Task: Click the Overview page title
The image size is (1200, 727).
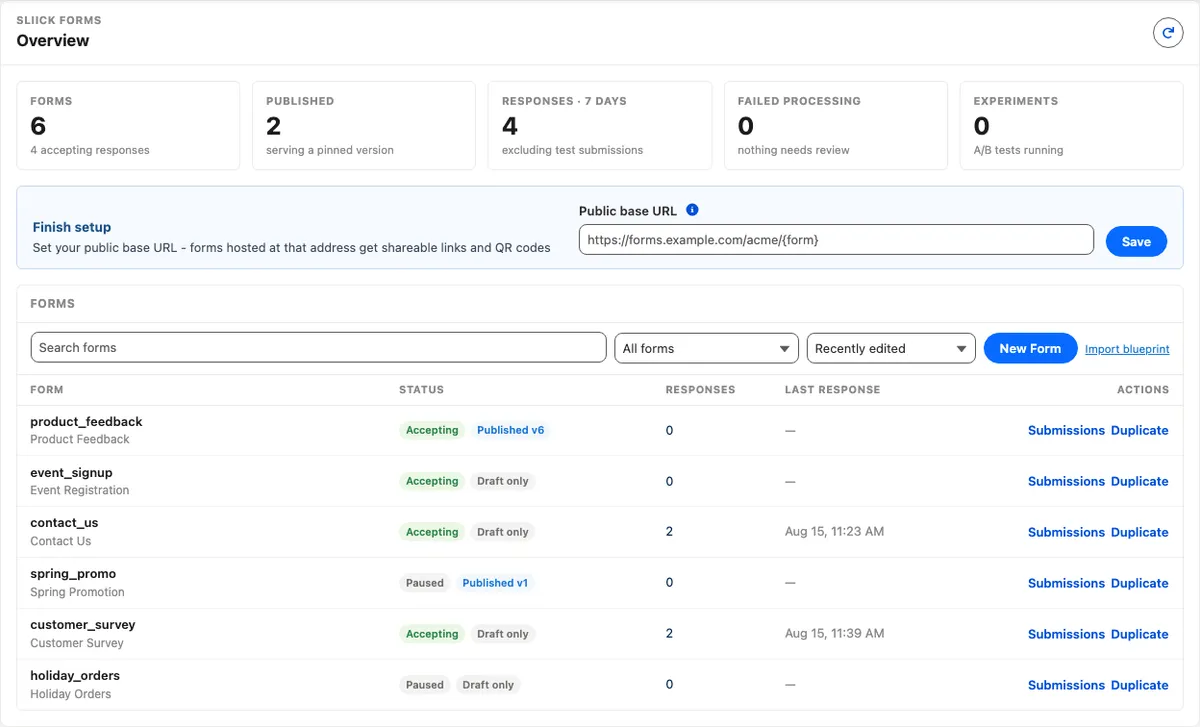Action: click(53, 41)
